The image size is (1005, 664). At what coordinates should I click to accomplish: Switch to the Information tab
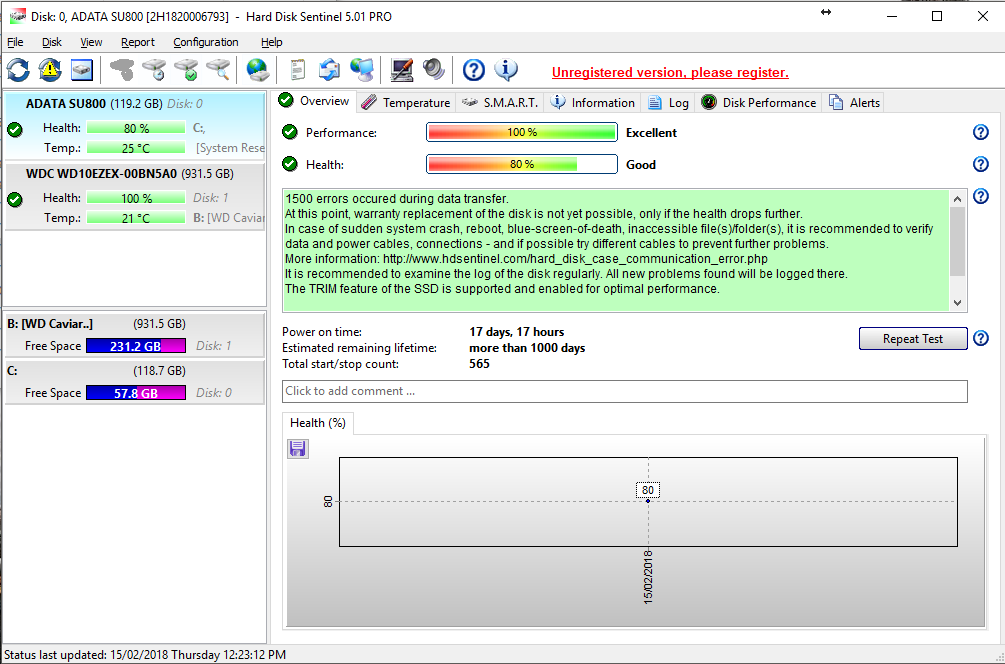point(593,103)
